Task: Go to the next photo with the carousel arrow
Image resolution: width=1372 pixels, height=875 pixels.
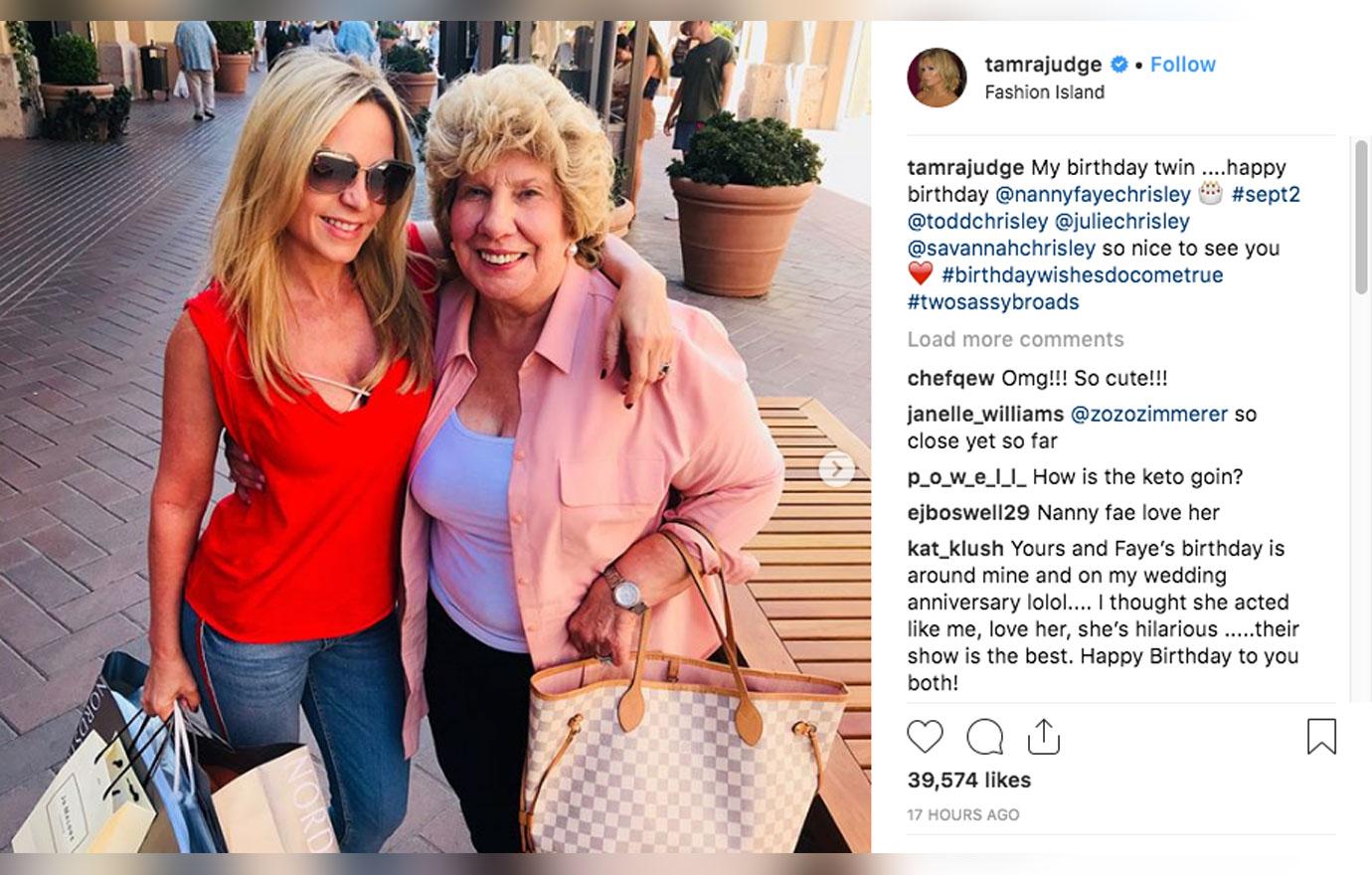Action: pyautogui.click(x=837, y=469)
